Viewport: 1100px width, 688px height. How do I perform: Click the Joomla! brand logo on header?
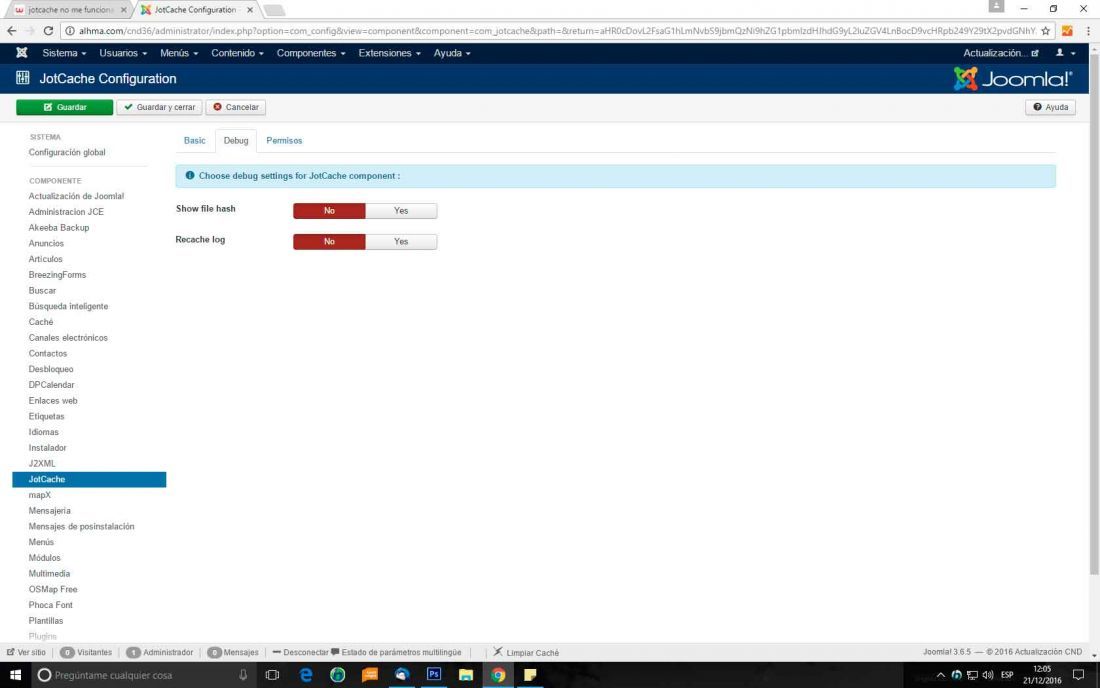1012,79
